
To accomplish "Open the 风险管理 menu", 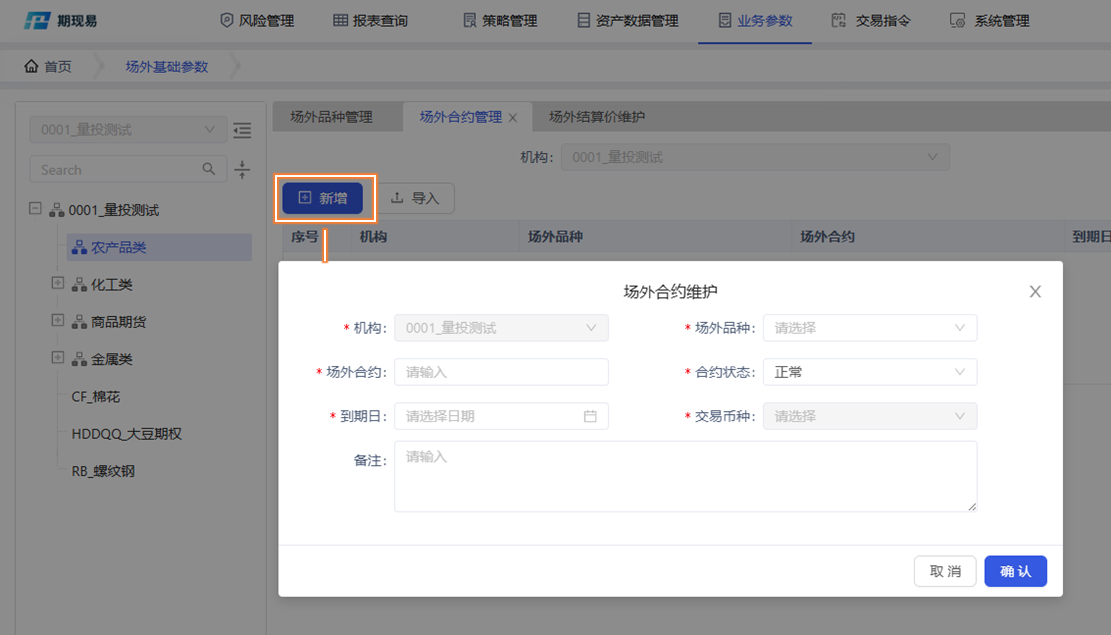I will click(256, 21).
